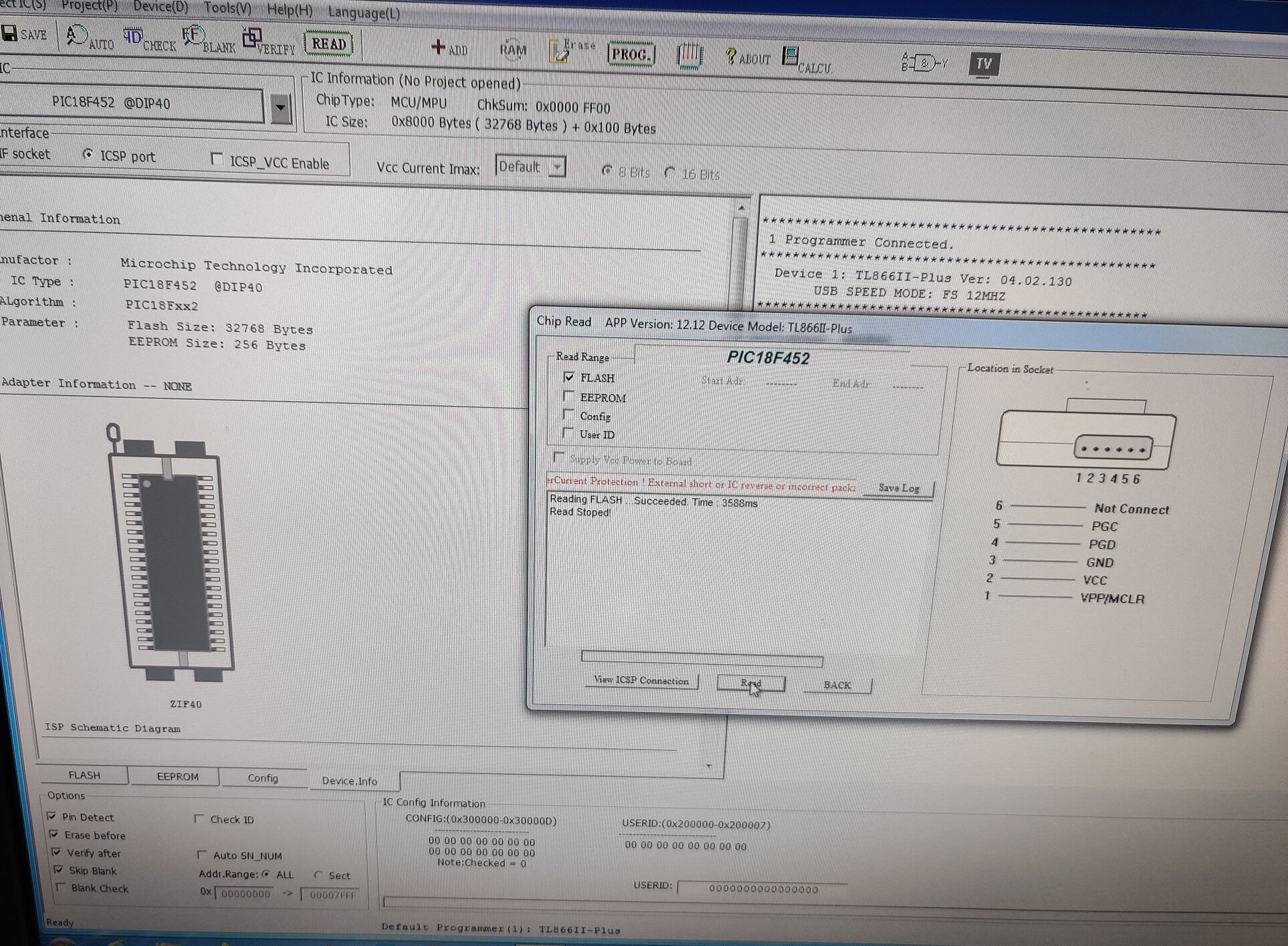Click the BACK button in dialog
The height and width of the screenshot is (946, 1288).
[x=837, y=685]
